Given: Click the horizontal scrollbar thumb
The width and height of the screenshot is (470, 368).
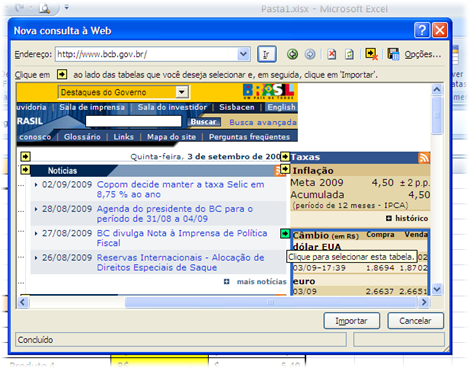Looking at the screenshot, I should coord(271,302).
